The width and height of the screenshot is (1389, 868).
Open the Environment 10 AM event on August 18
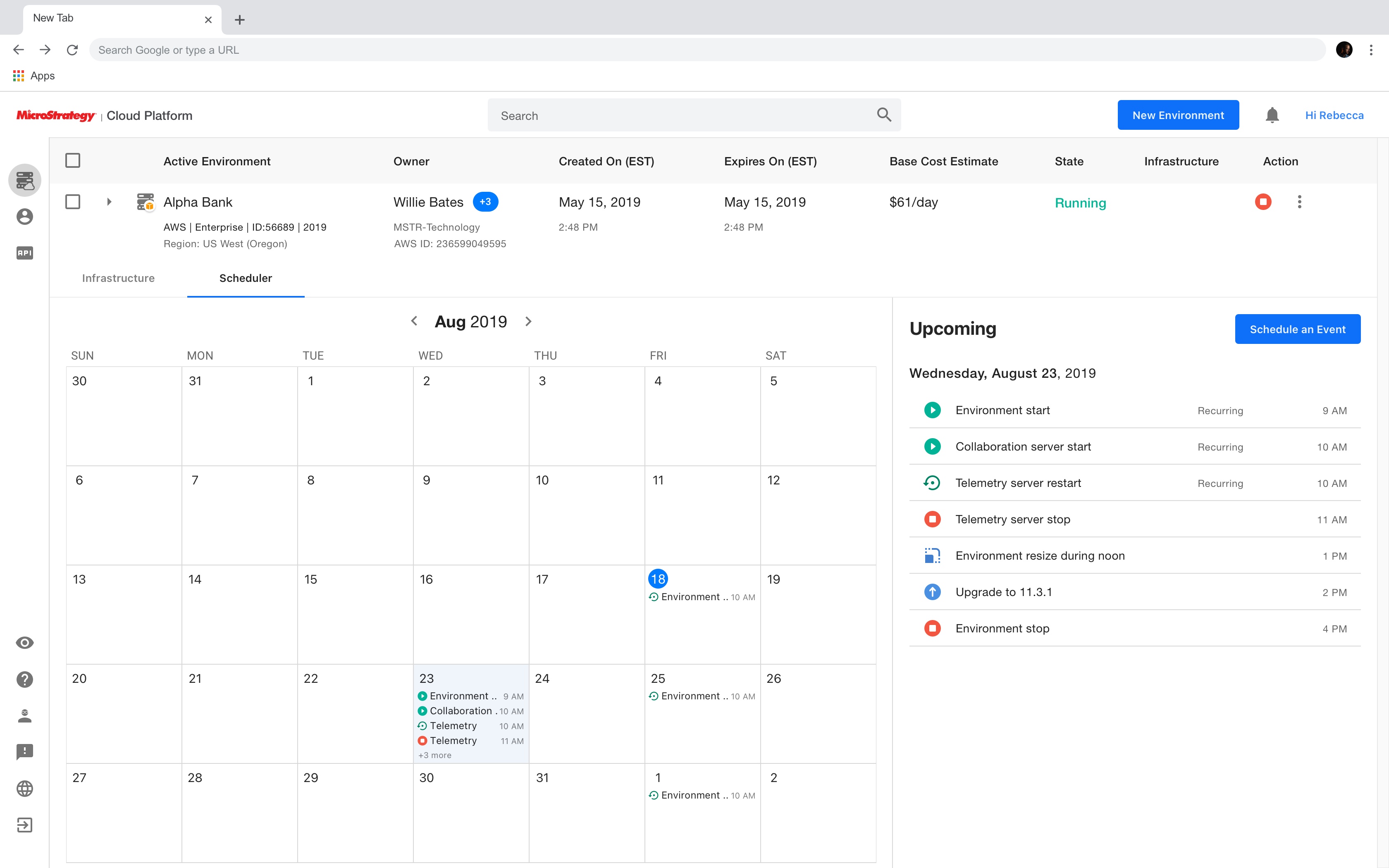click(x=702, y=597)
